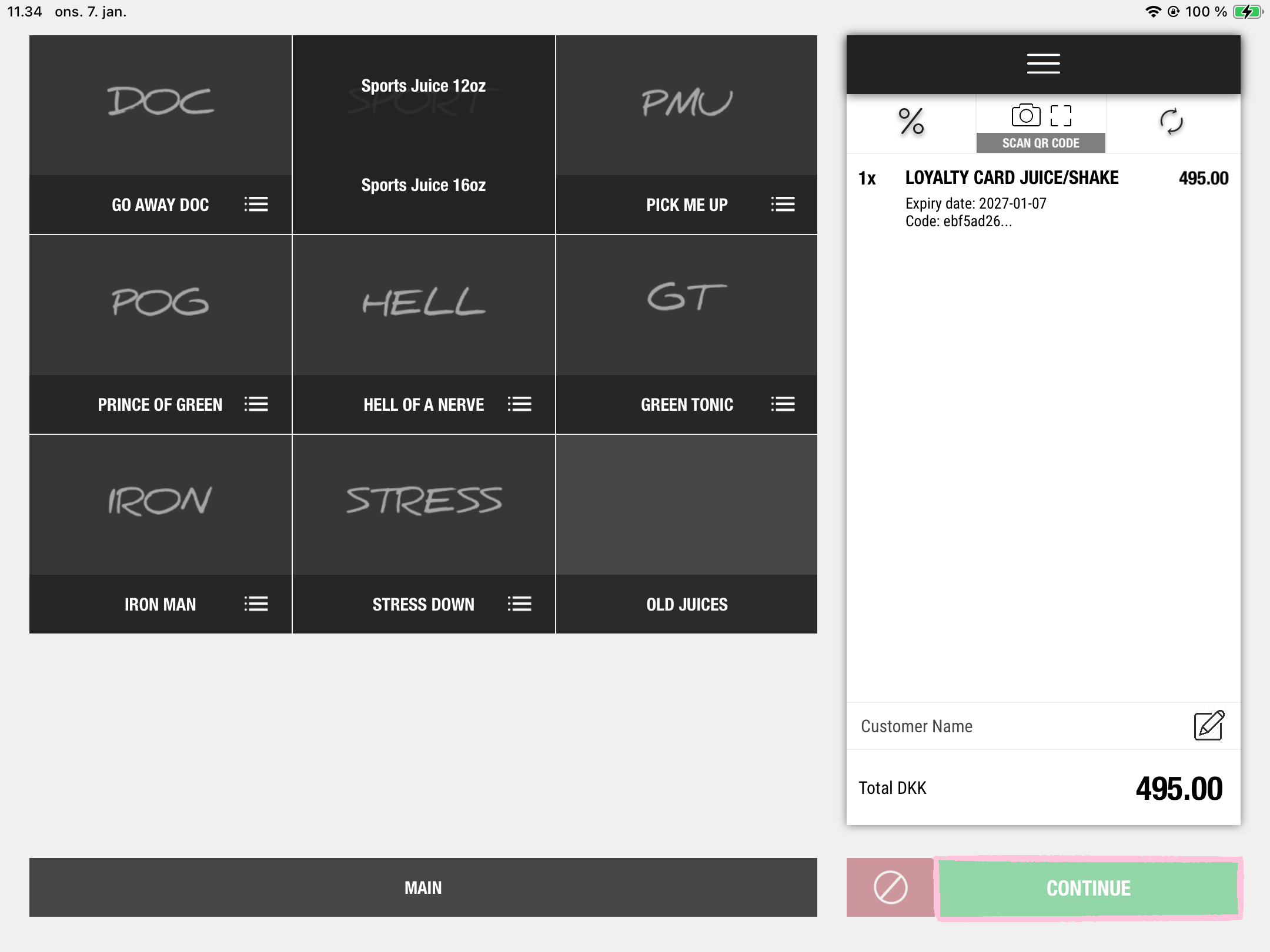Open list icon for Hell of a Nerve

coord(520,404)
